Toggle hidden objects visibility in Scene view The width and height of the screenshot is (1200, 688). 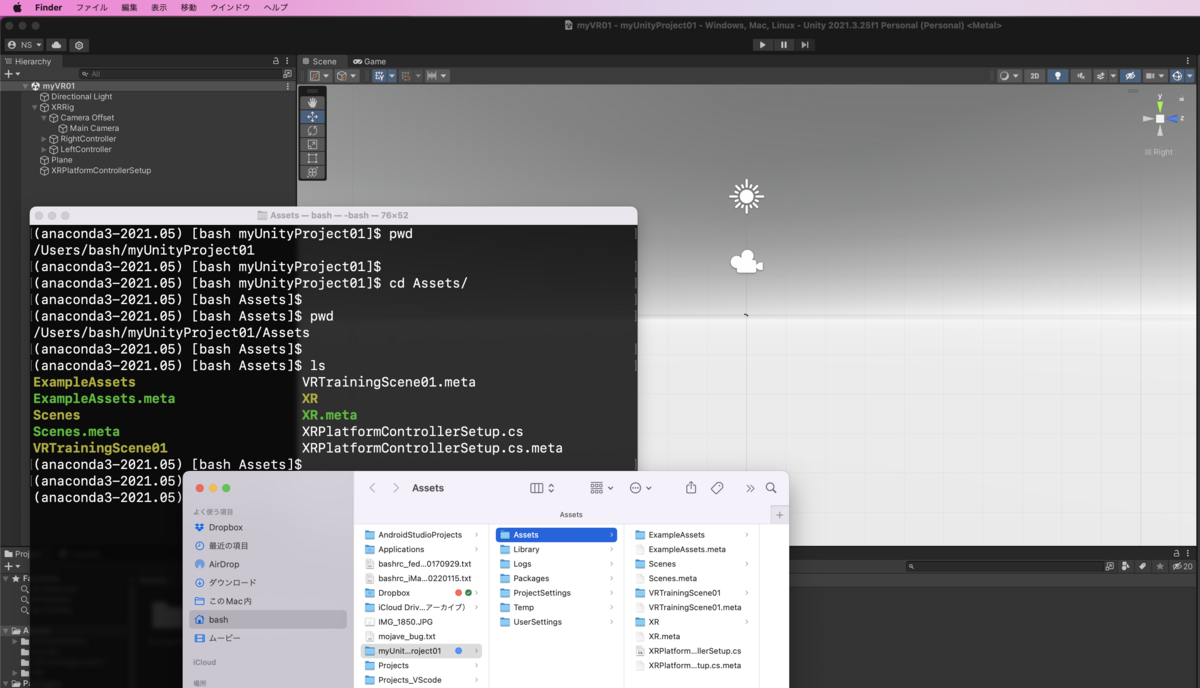point(1130,75)
